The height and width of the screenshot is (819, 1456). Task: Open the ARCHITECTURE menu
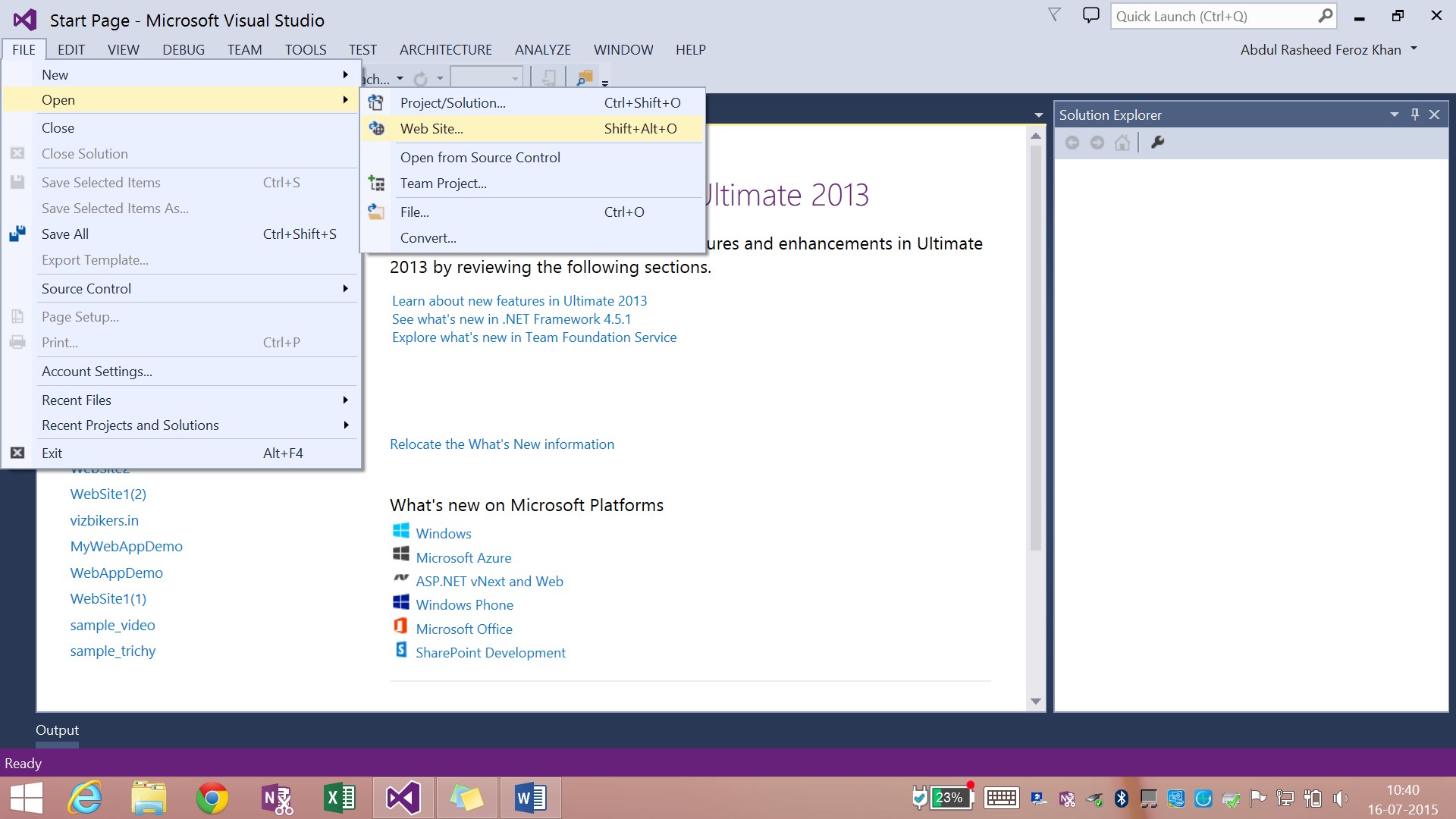(446, 49)
